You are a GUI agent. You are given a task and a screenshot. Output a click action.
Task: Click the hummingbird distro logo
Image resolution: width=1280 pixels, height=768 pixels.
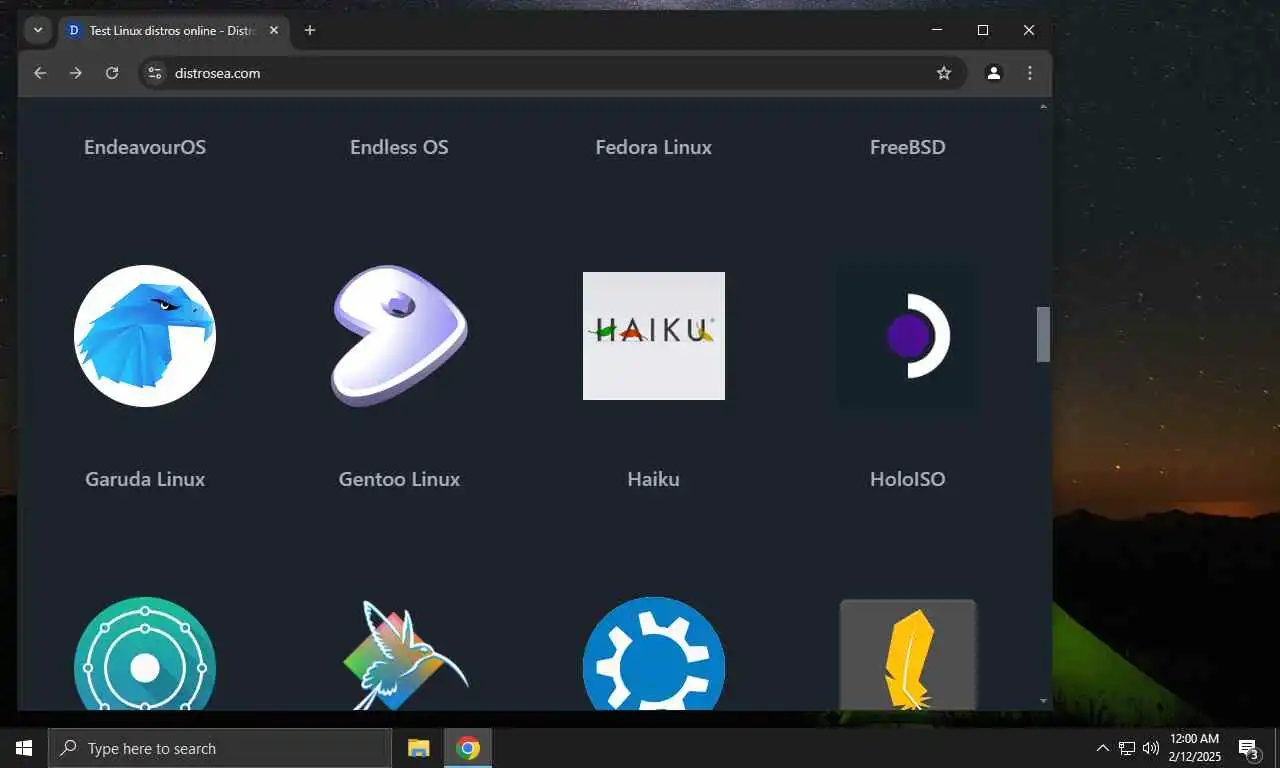[x=404, y=655]
